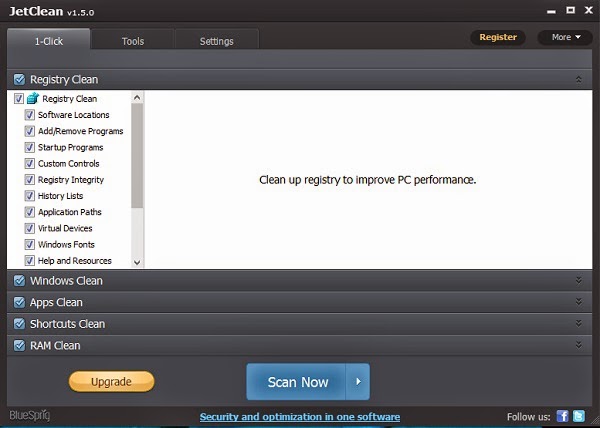The image size is (600, 428).
Task: Click scrollbar up arrow in registry list
Action: [x=137, y=98]
